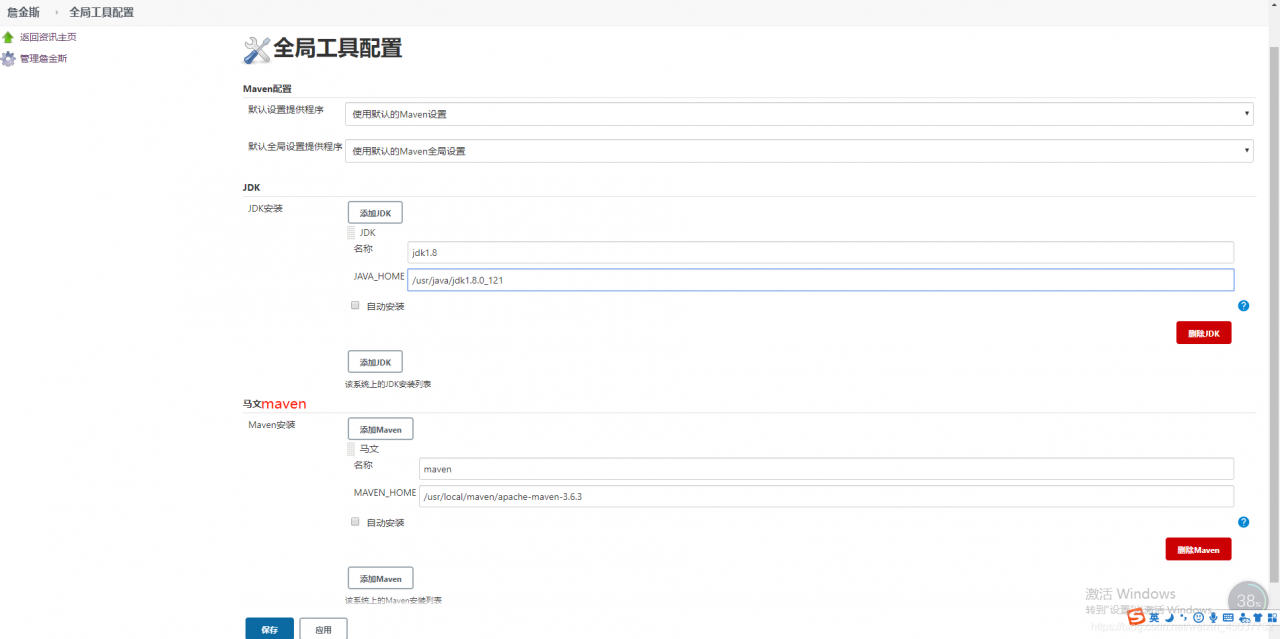Click the JDK section heading
Screen dimensions: 1280x639
coord(251,188)
